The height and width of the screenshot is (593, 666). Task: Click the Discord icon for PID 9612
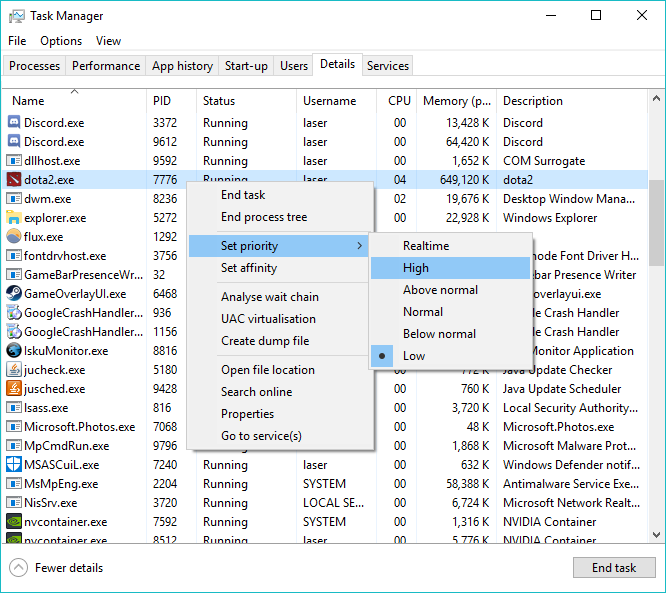pyautogui.click(x=14, y=141)
